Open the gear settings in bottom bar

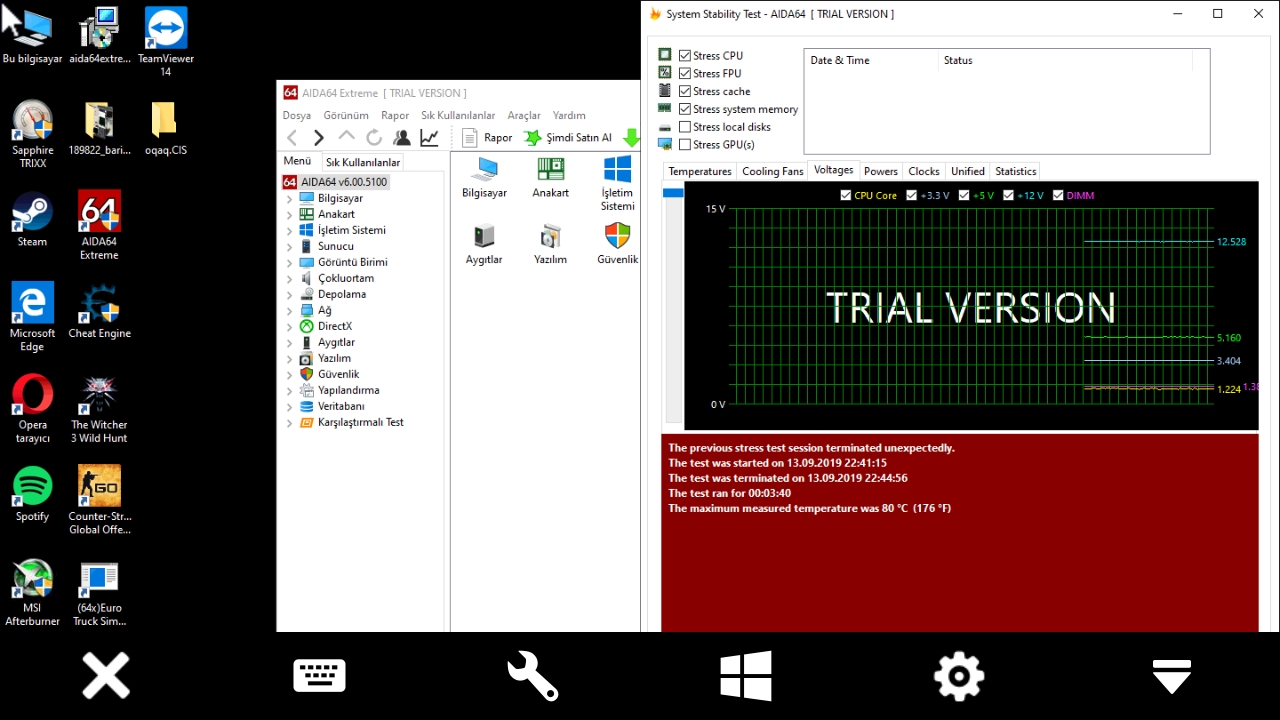click(959, 676)
